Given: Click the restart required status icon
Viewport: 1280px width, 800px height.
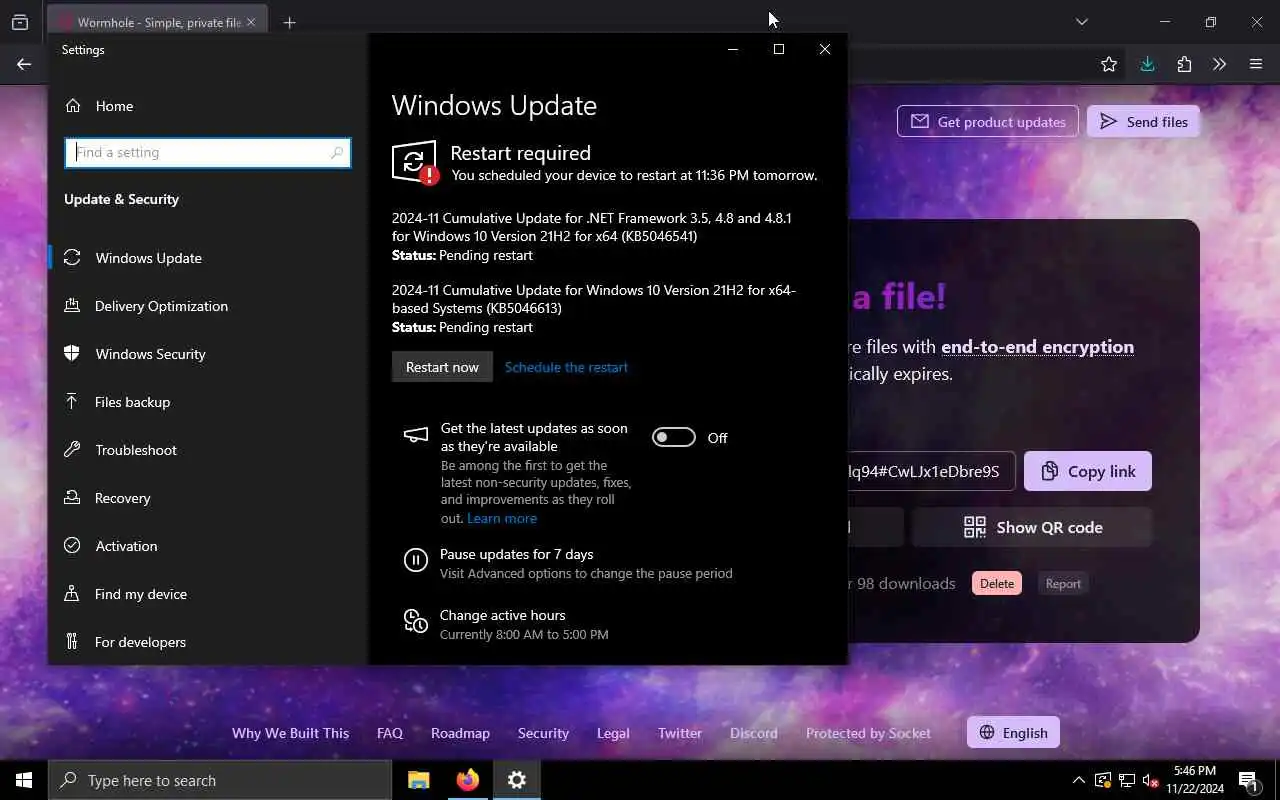Looking at the screenshot, I should (x=415, y=162).
